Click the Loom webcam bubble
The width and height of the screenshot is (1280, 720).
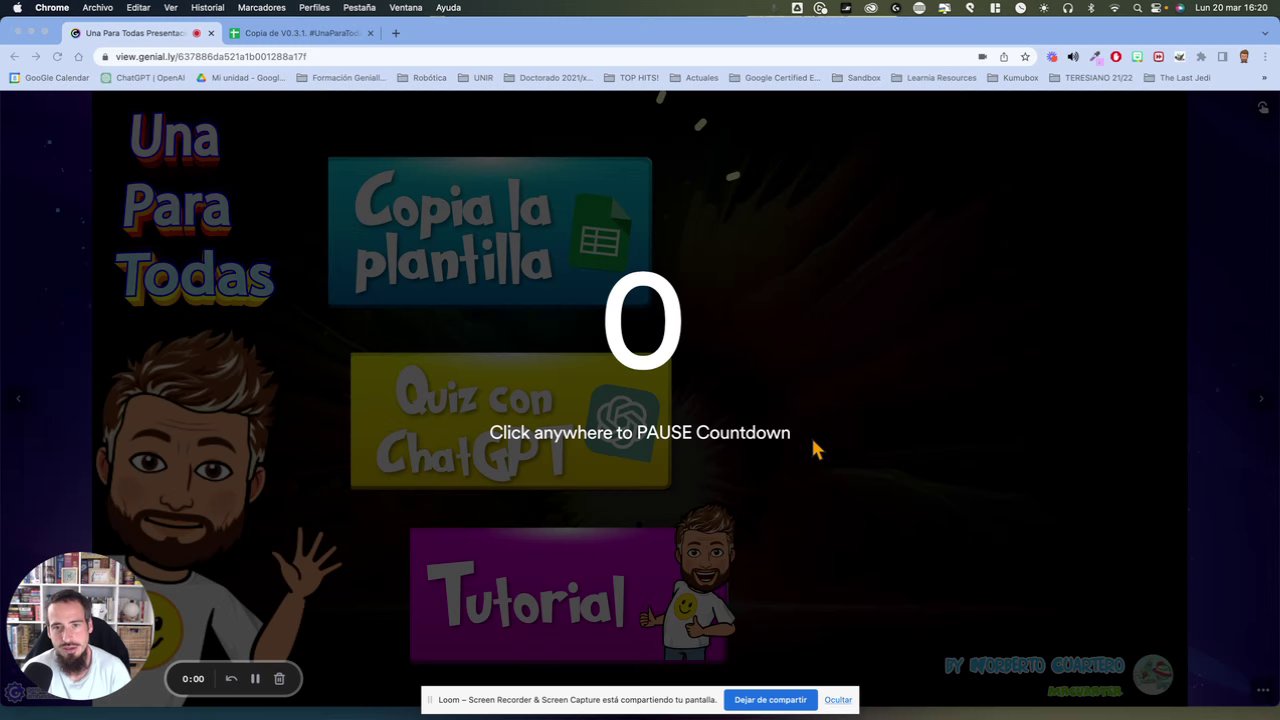(80, 625)
